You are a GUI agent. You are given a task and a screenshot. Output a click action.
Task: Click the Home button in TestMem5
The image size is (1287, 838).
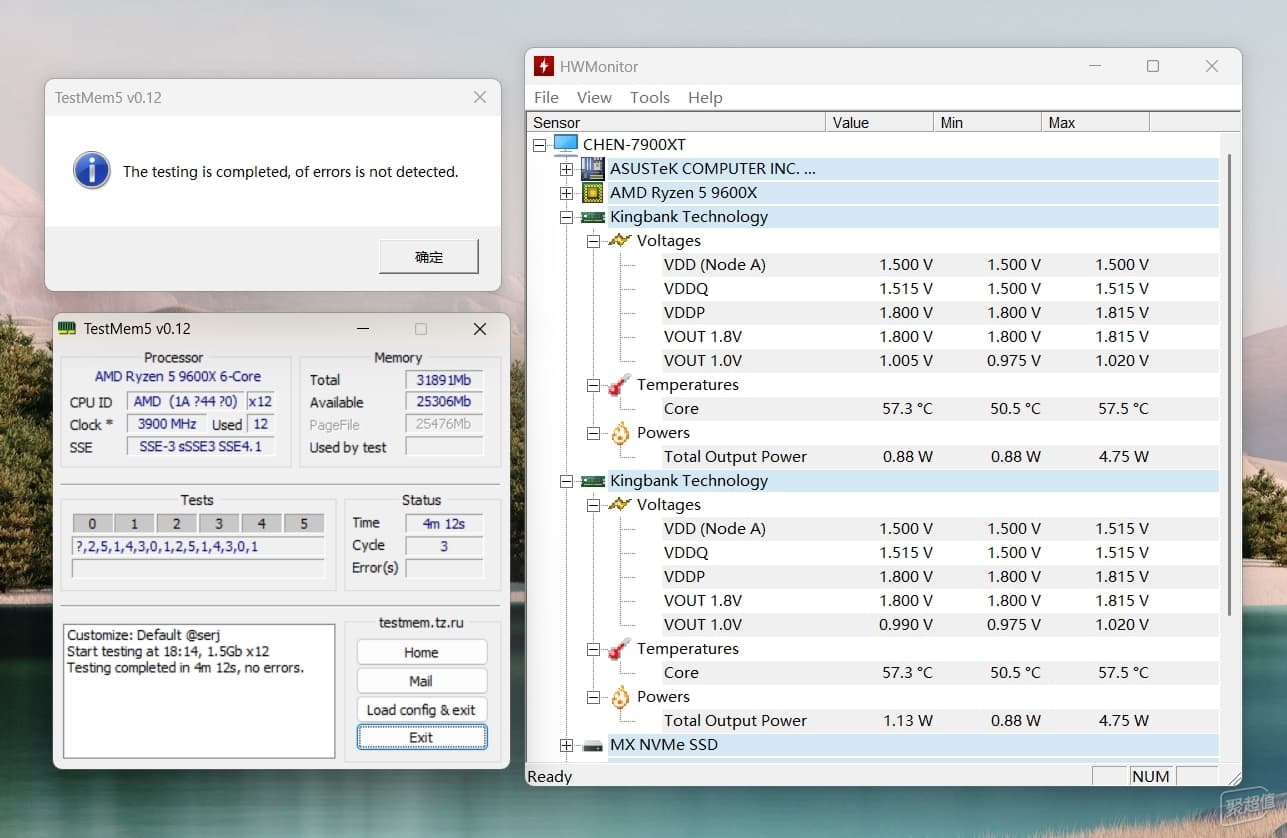point(421,652)
